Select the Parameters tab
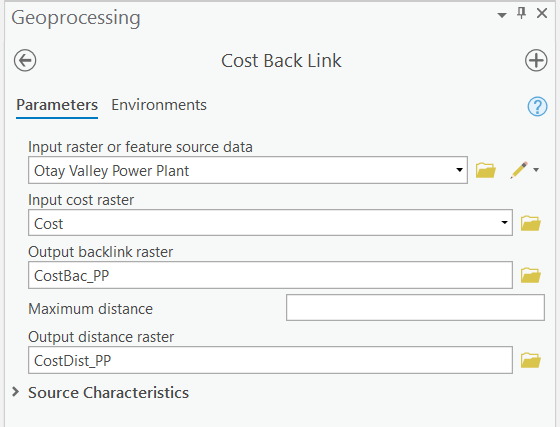This screenshot has height=427, width=560. 57,105
